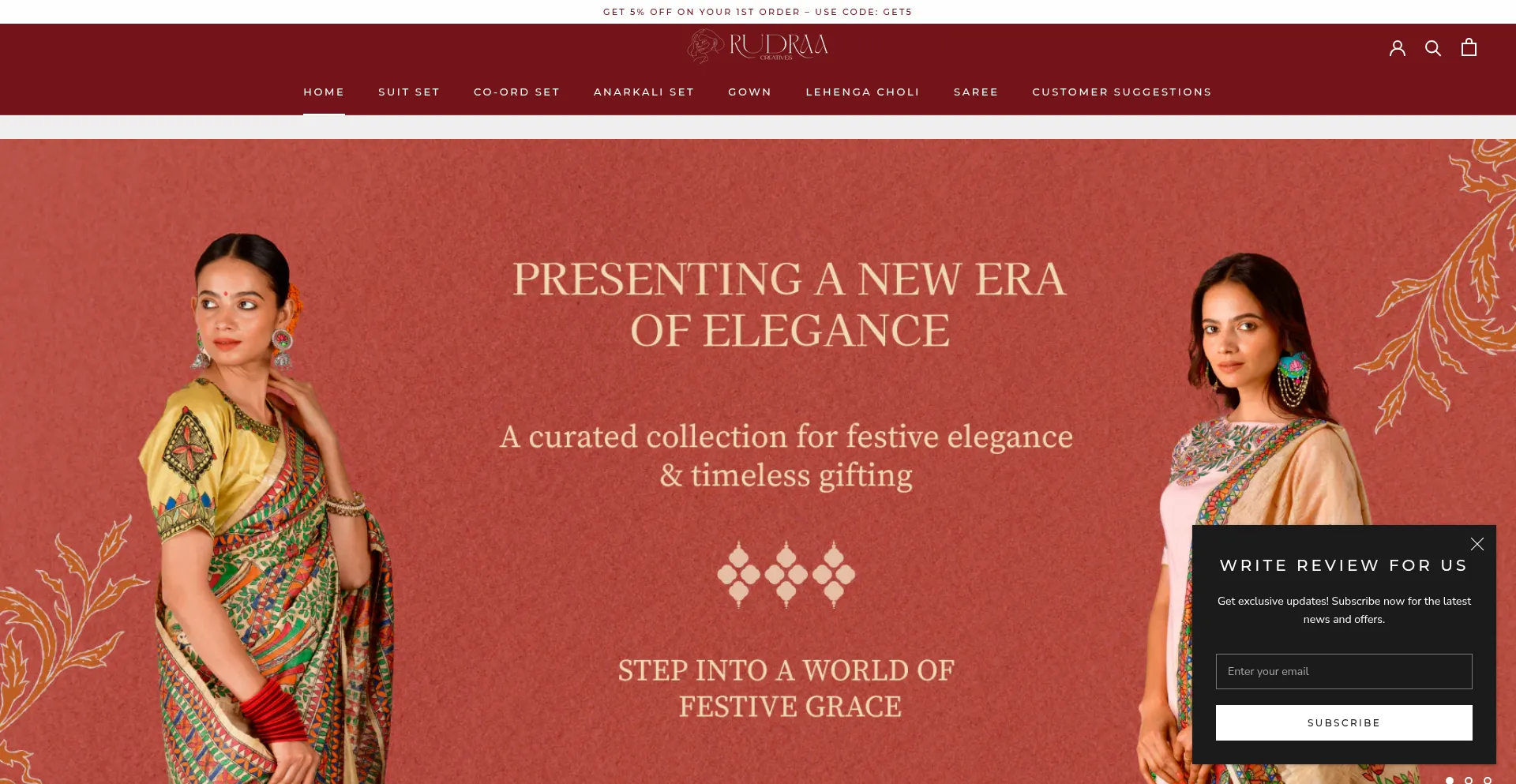
Task: Open the Customer Suggestions page
Action: click(x=1121, y=92)
